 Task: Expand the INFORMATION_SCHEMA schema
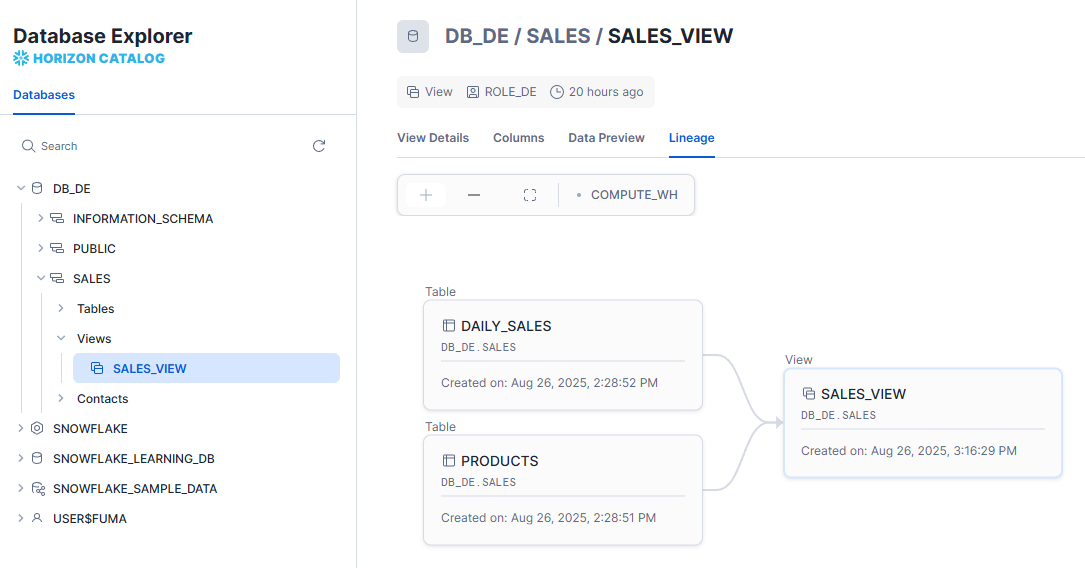pyautogui.click(x=41, y=218)
